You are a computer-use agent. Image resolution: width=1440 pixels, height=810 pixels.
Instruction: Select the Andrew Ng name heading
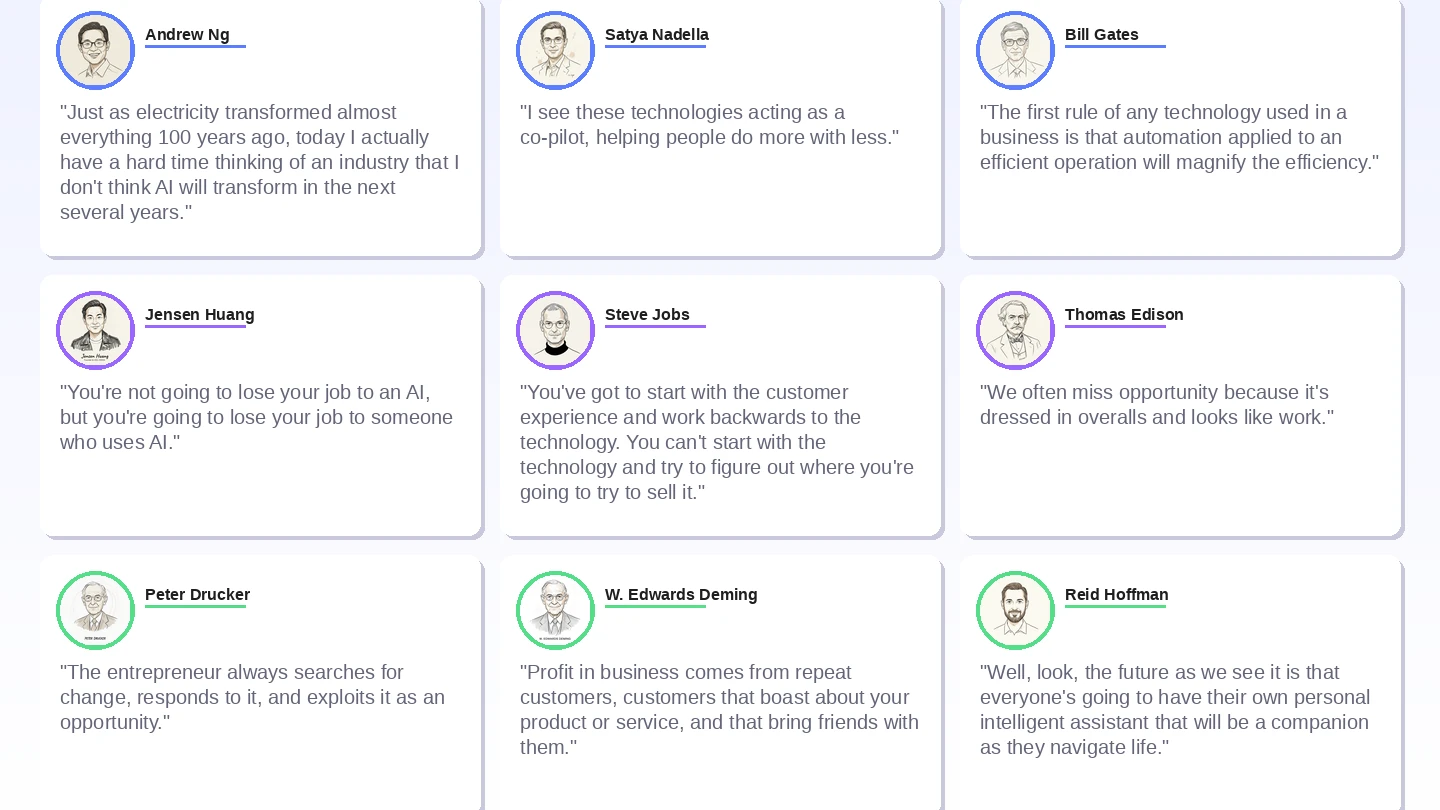click(x=187, y=35)
